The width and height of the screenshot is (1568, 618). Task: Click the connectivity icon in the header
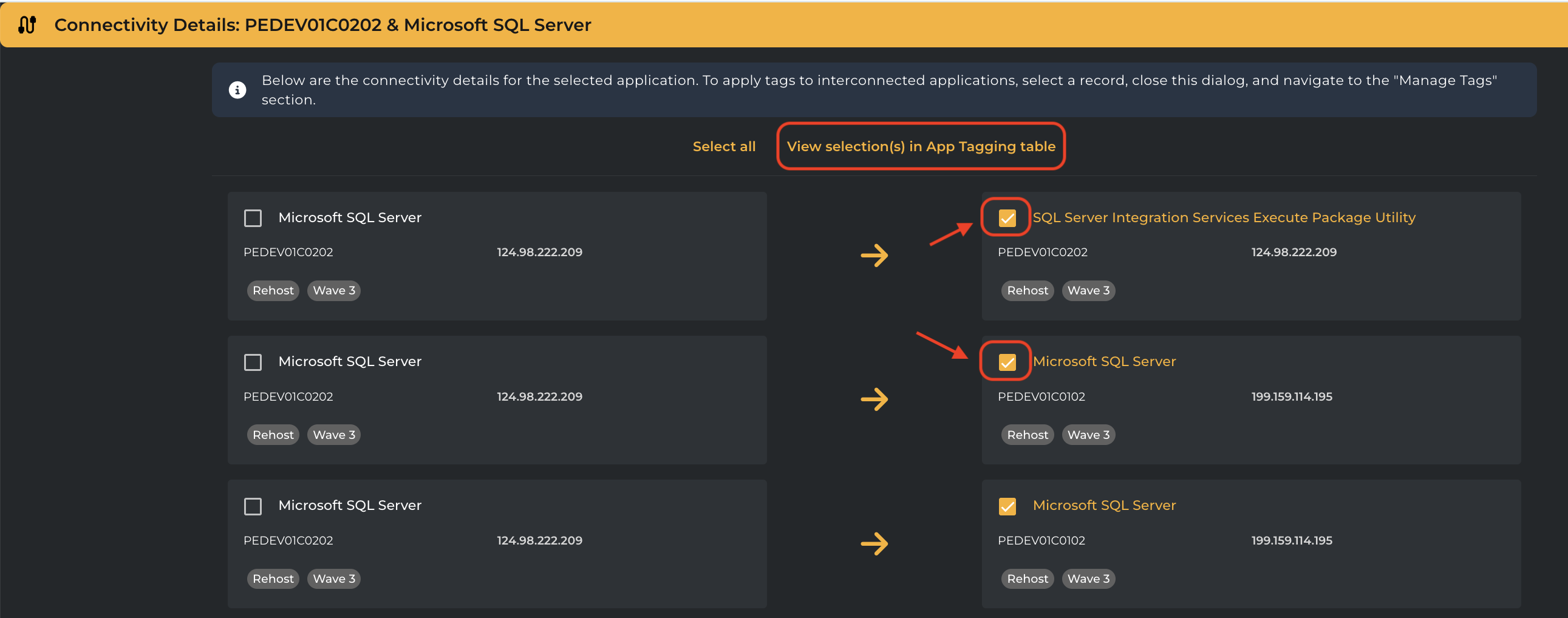coord(27,25)
